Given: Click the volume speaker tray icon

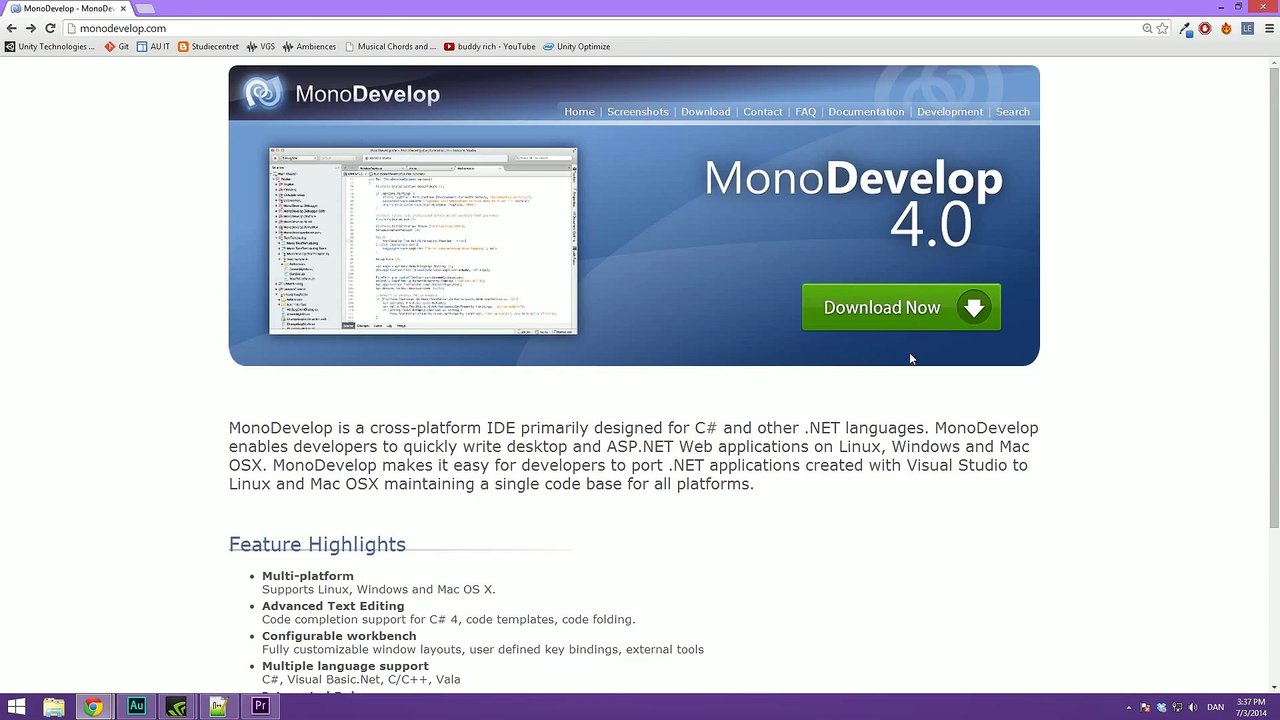Looking at the screenshot, I should pyautogui.click(x=1193, y=708).
